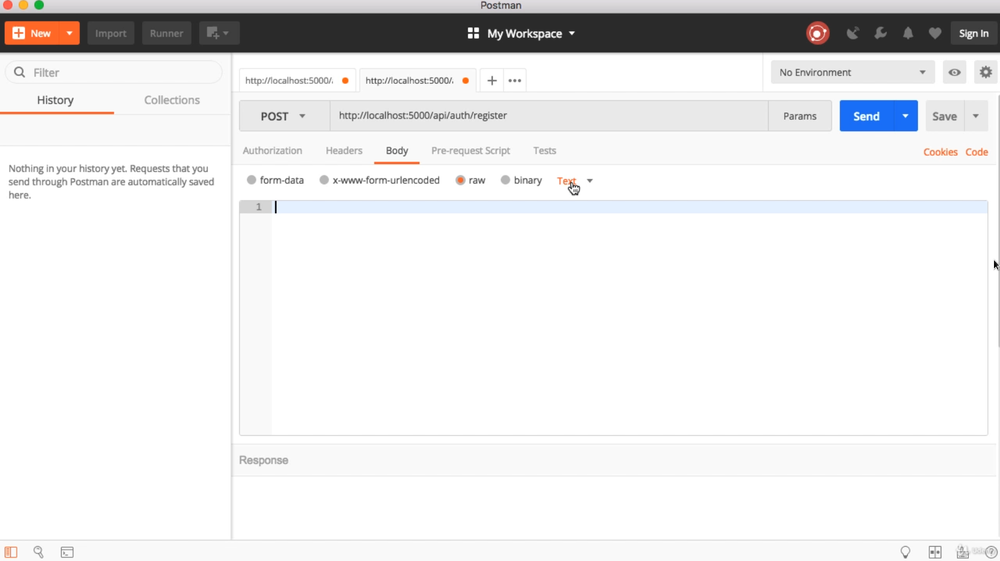
Task: Expand the Send button dropdown arrow
Action: 905,116
